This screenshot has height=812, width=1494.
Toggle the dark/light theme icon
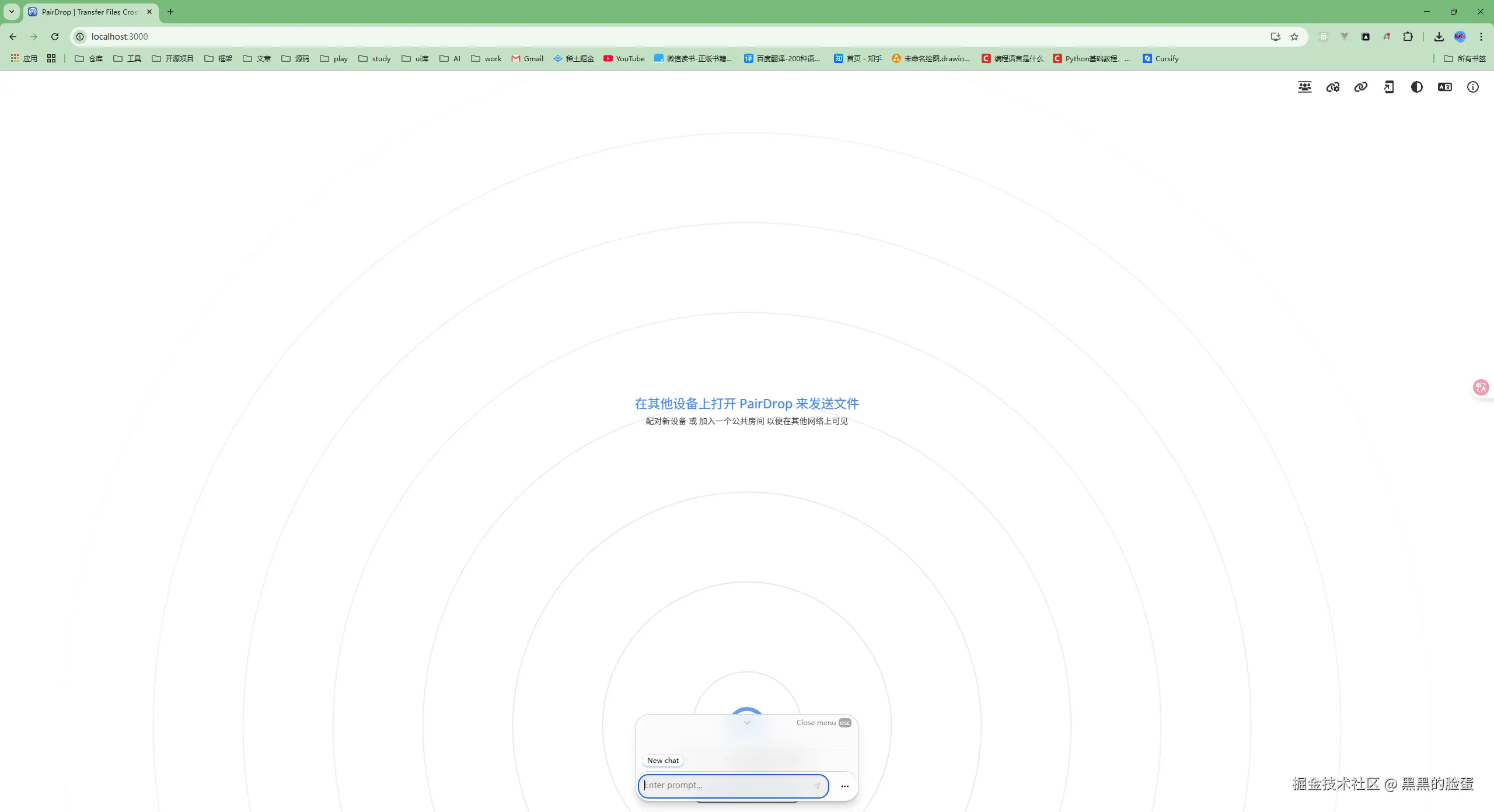pyautogui.click(x=1416, y=87)
